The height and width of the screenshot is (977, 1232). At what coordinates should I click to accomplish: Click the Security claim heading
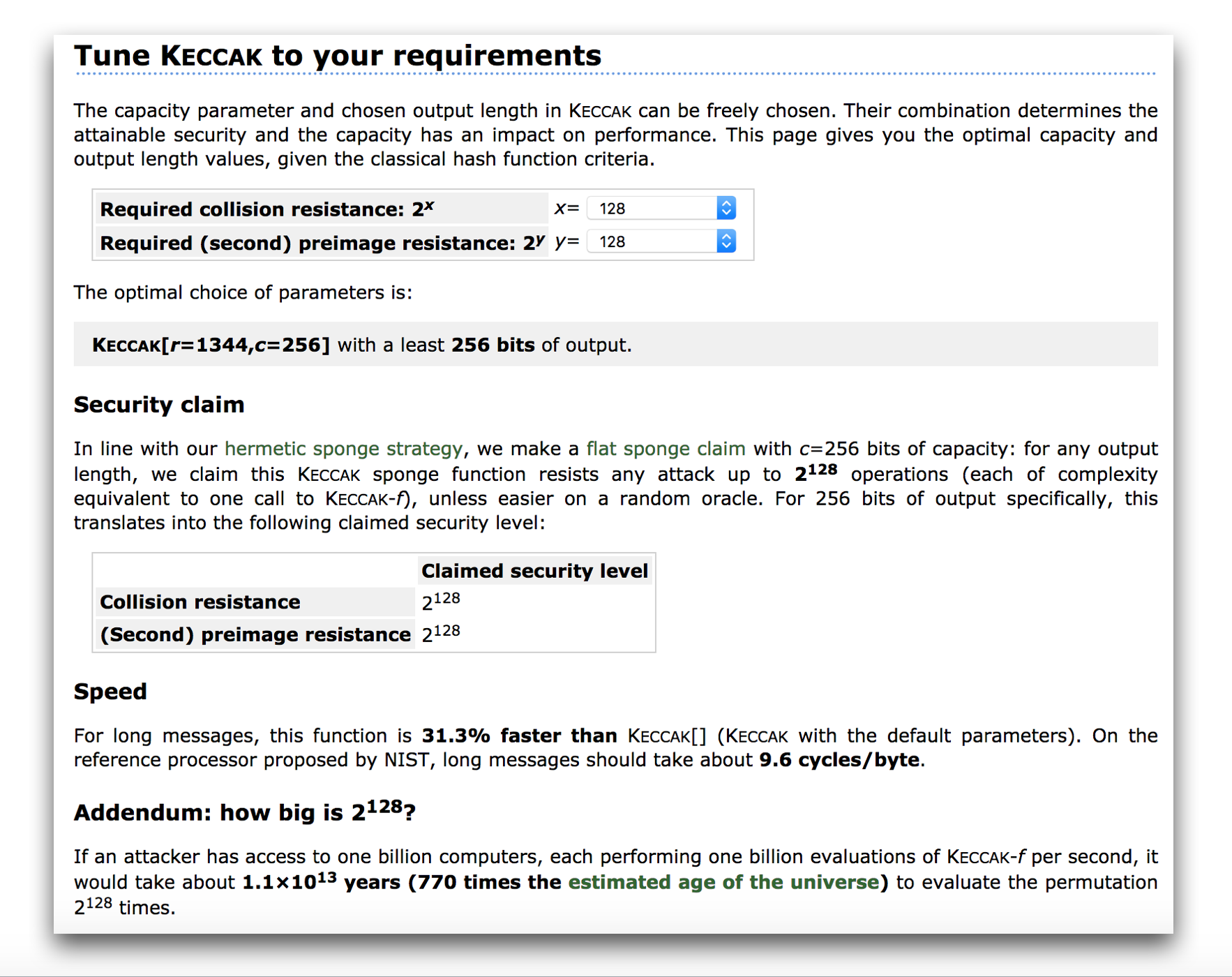click(159, 405)
